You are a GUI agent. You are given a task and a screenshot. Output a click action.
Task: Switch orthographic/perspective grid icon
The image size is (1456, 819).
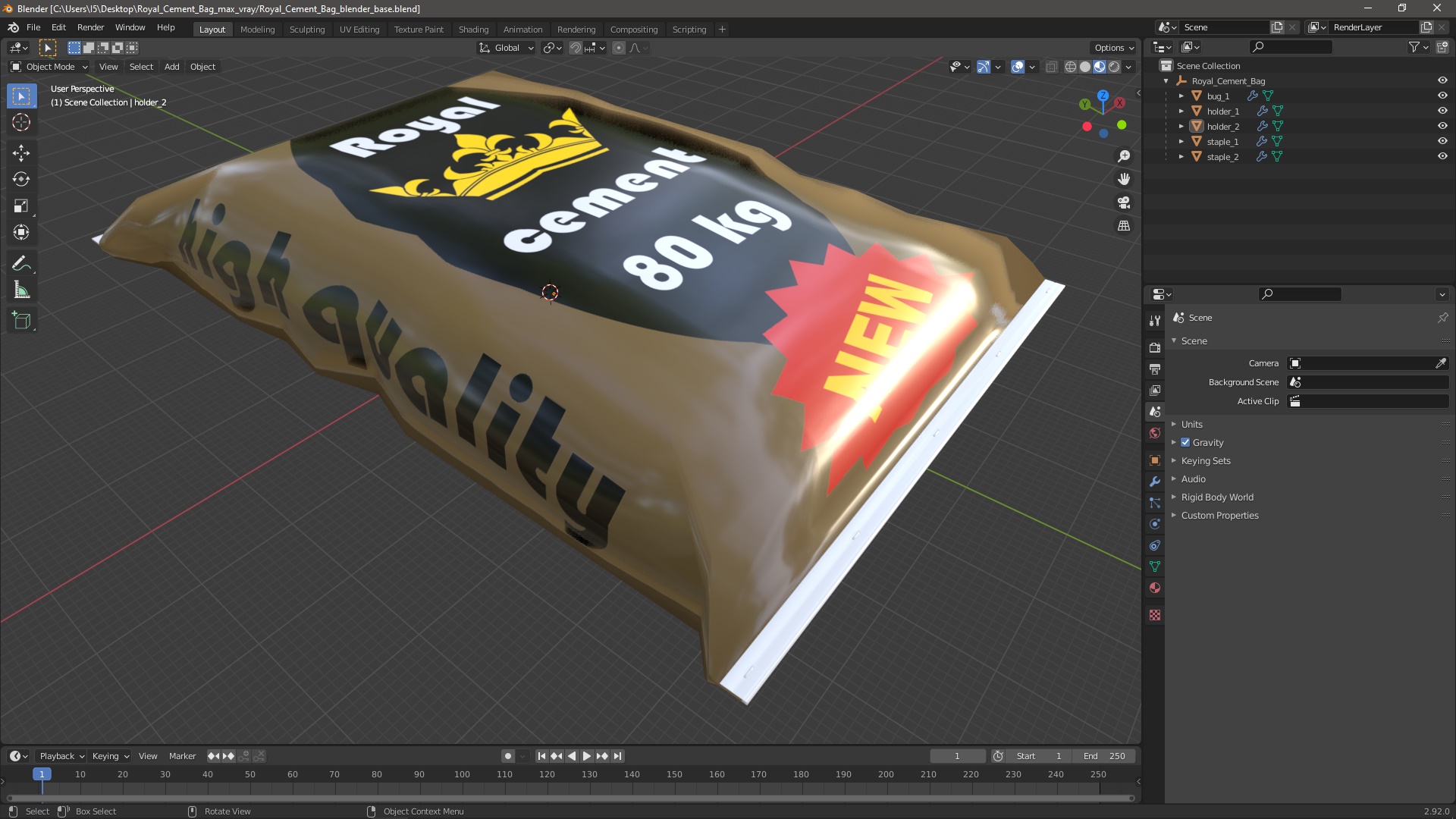click(1124, 226)
